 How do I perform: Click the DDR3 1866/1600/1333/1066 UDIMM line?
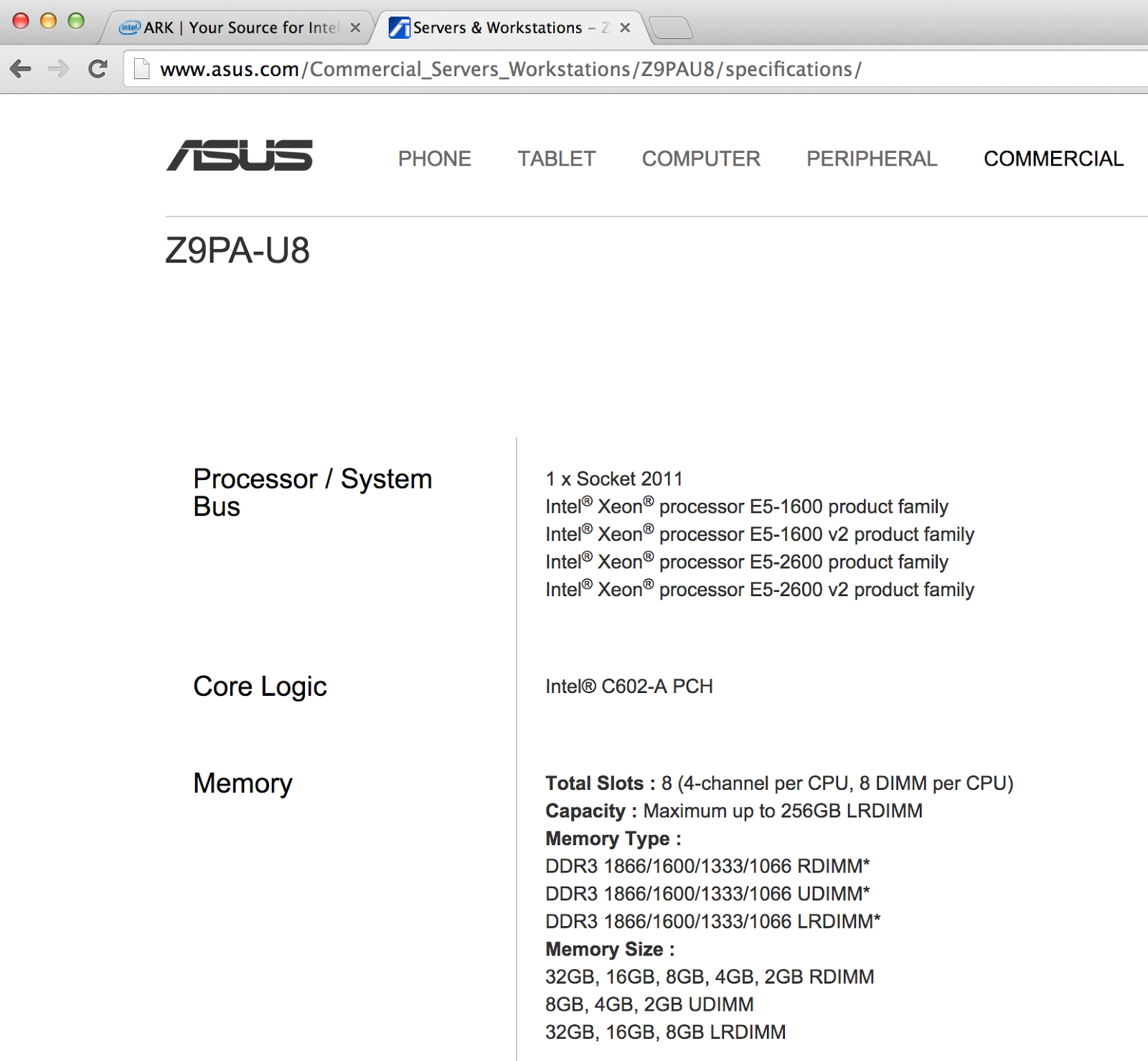pyautogui.click(x=707, y=894)
